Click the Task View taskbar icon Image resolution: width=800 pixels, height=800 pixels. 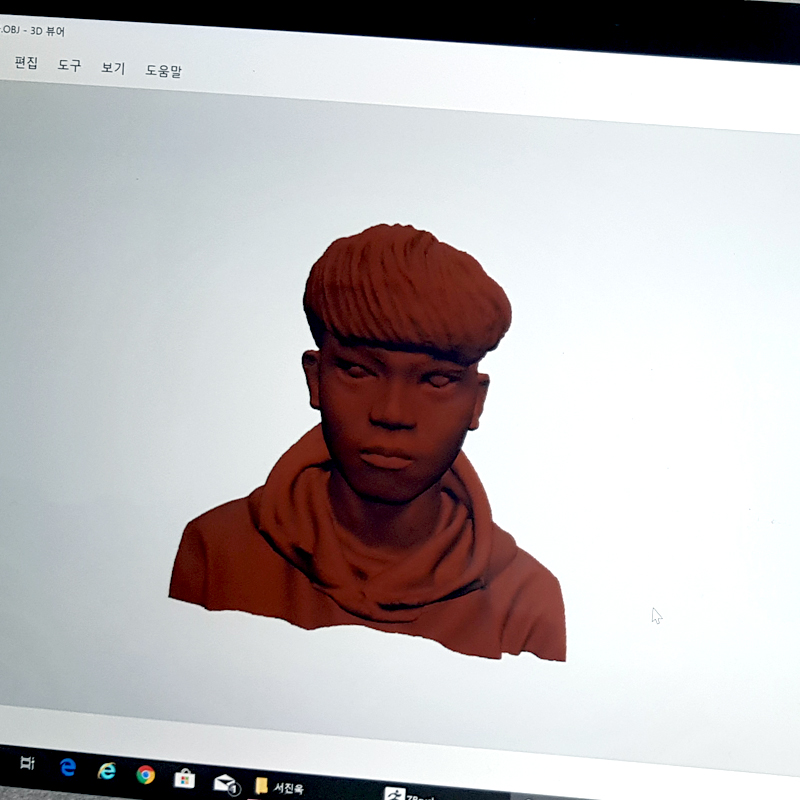[27, 763]
